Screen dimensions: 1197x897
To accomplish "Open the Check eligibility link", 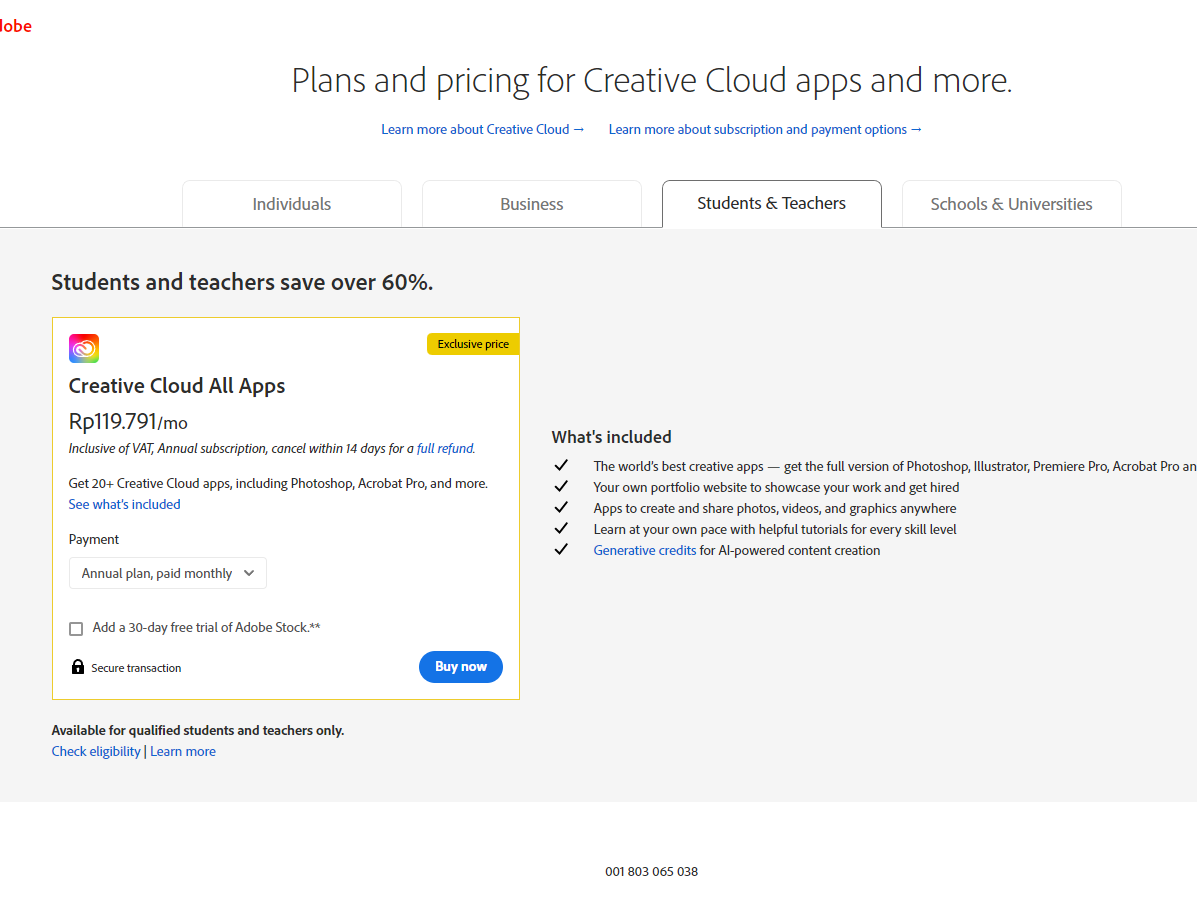I will tap(96, 751).
